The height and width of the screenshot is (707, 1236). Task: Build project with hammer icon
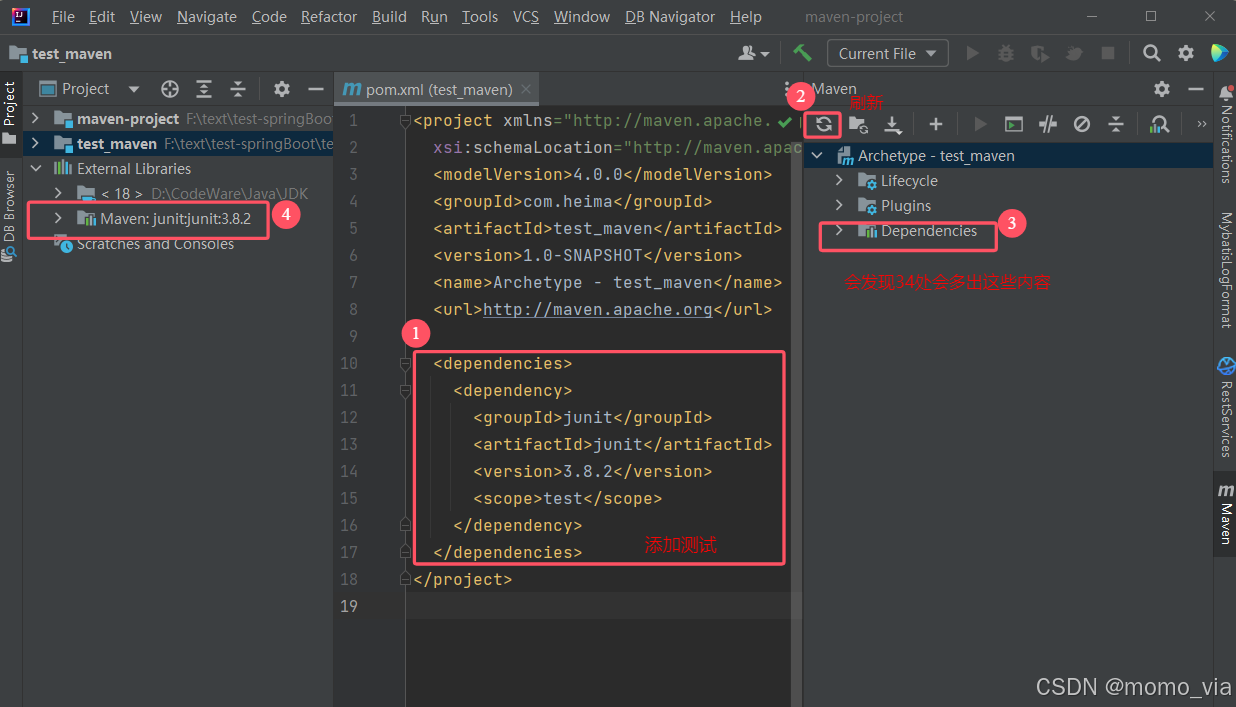[x=802, y=53]
